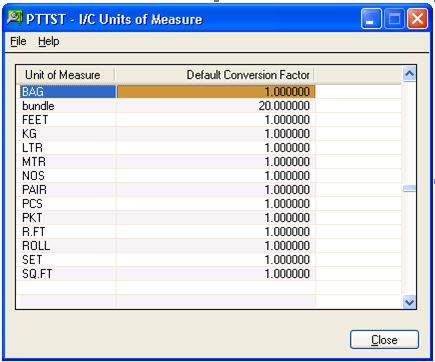Click the conversion factor cell for MTR

point(216,162)
